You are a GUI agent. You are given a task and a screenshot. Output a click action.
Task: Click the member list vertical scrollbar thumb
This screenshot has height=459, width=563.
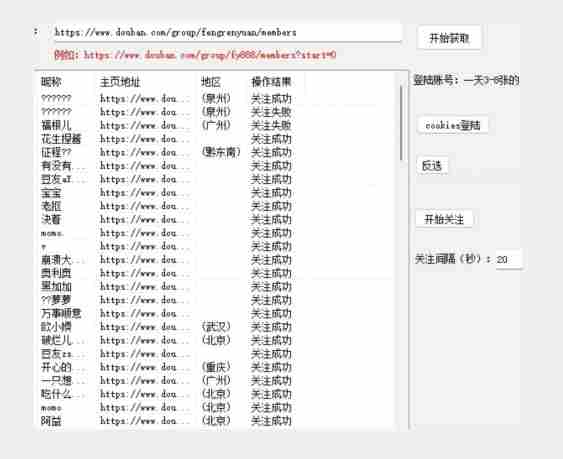(x=402, y=123)
